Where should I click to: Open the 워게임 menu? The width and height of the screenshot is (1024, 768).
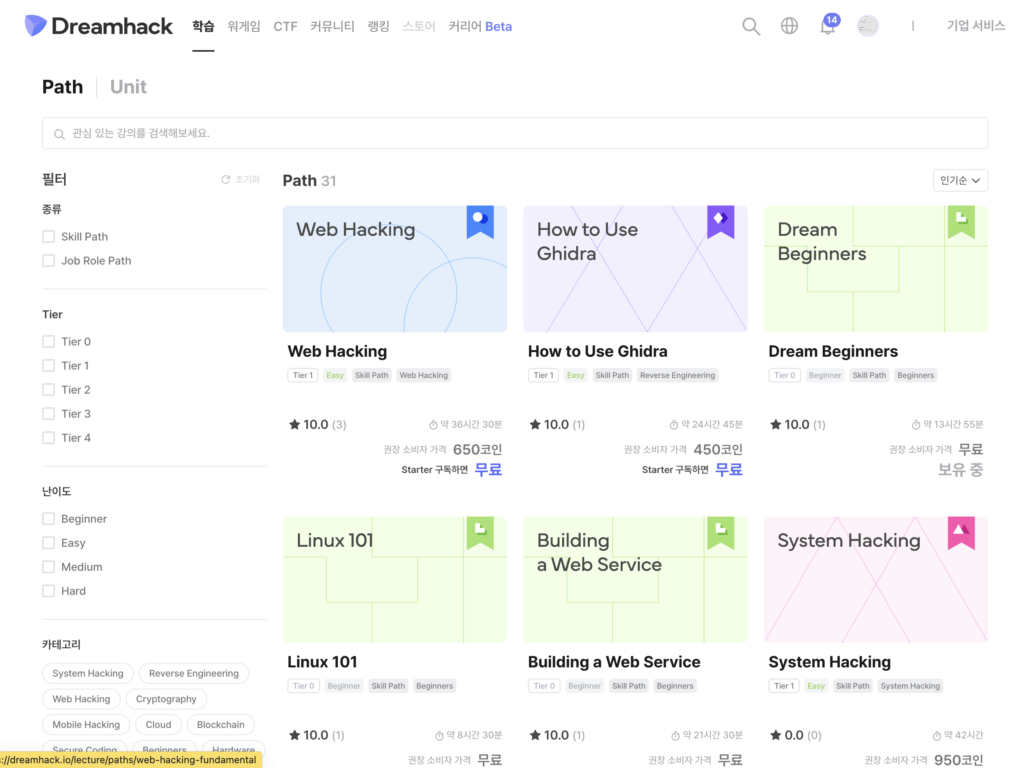click(x=244, y=26)
